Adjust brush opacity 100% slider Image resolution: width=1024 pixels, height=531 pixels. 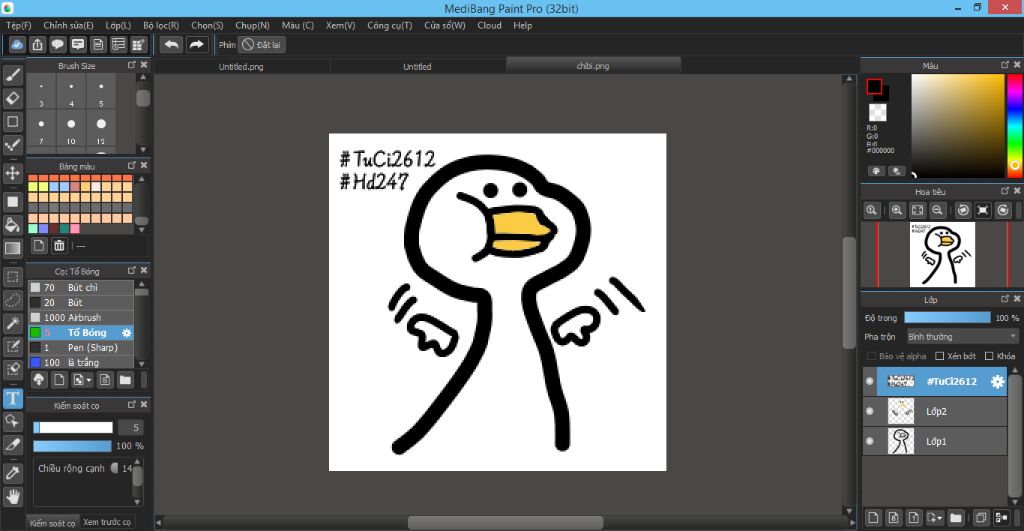(72, 446)
